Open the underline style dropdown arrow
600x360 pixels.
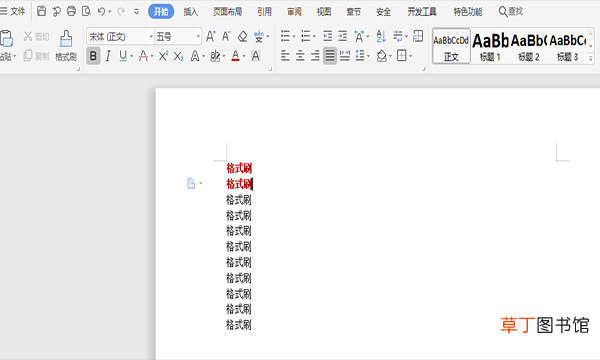pos(132,57)
